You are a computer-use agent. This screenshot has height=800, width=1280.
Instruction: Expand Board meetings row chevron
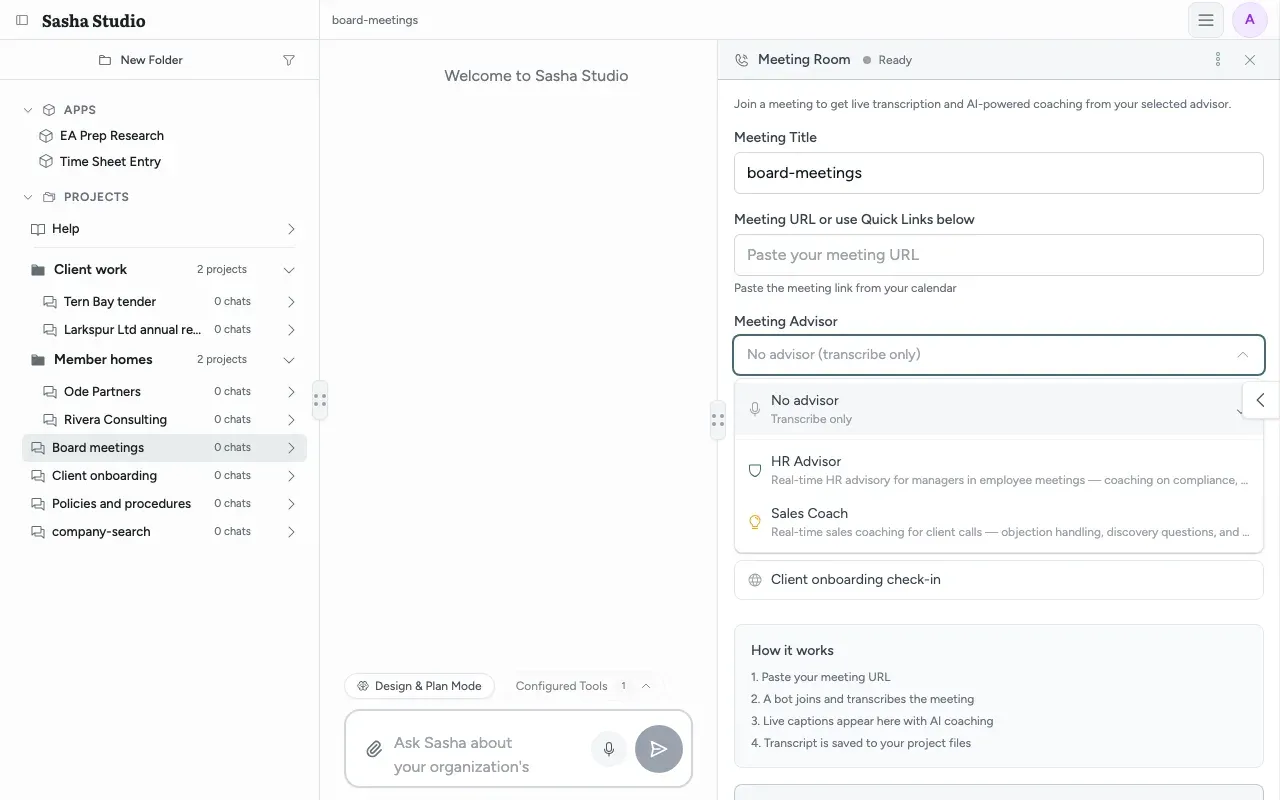291,448
